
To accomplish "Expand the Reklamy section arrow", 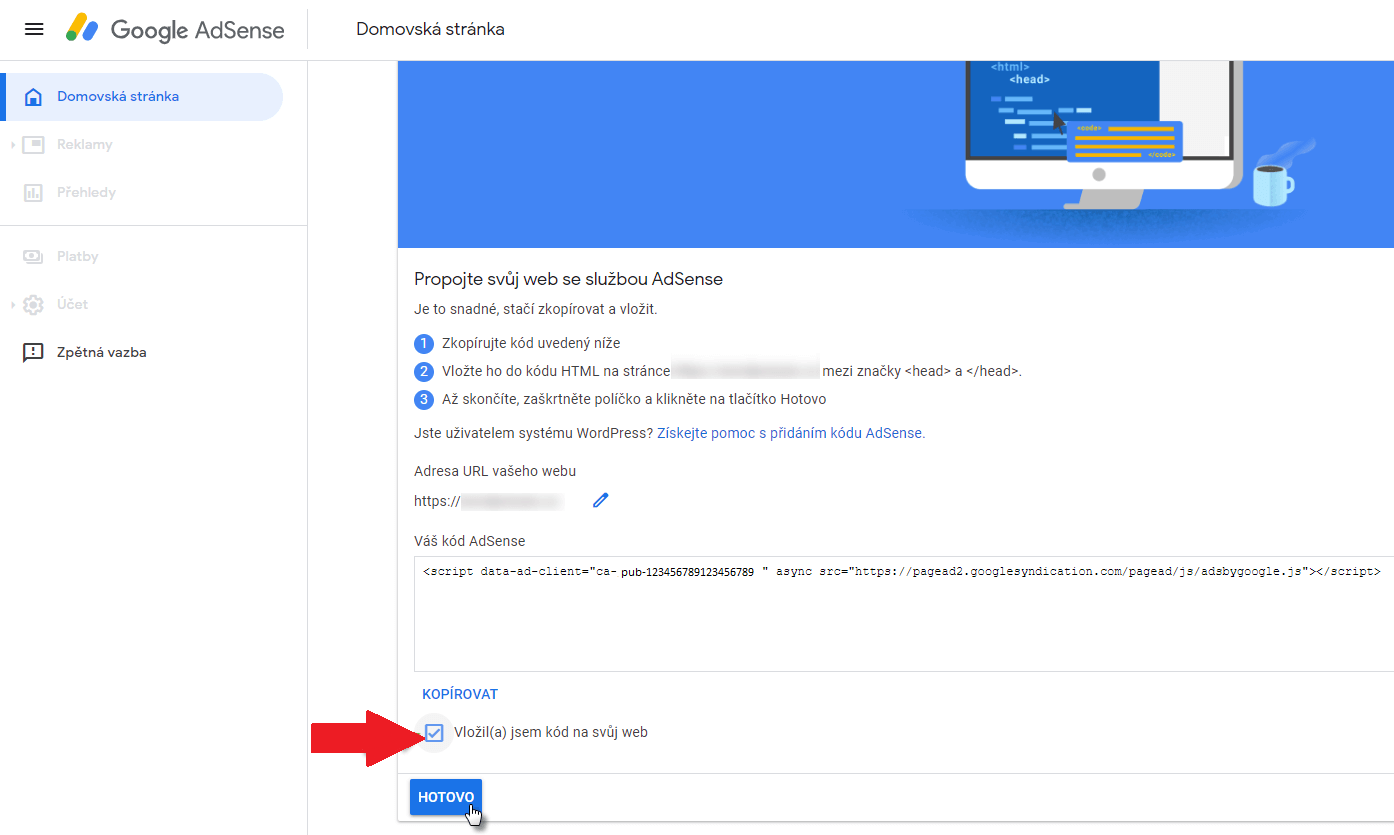I will (x=13, y=145).
